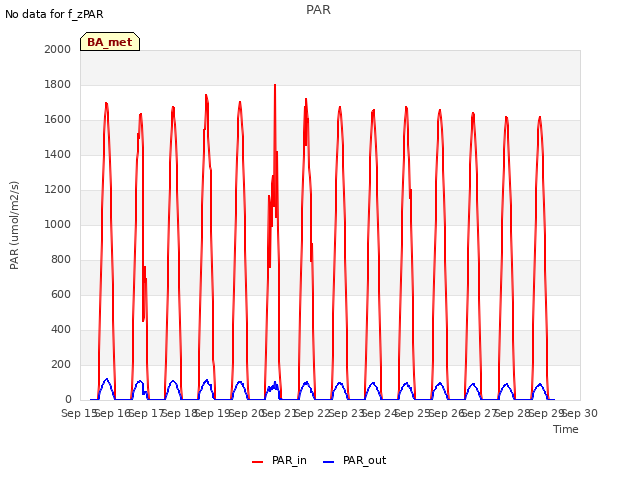Click the Time axis label
This screenshot has height=480, width=640.
coord(566,429)
